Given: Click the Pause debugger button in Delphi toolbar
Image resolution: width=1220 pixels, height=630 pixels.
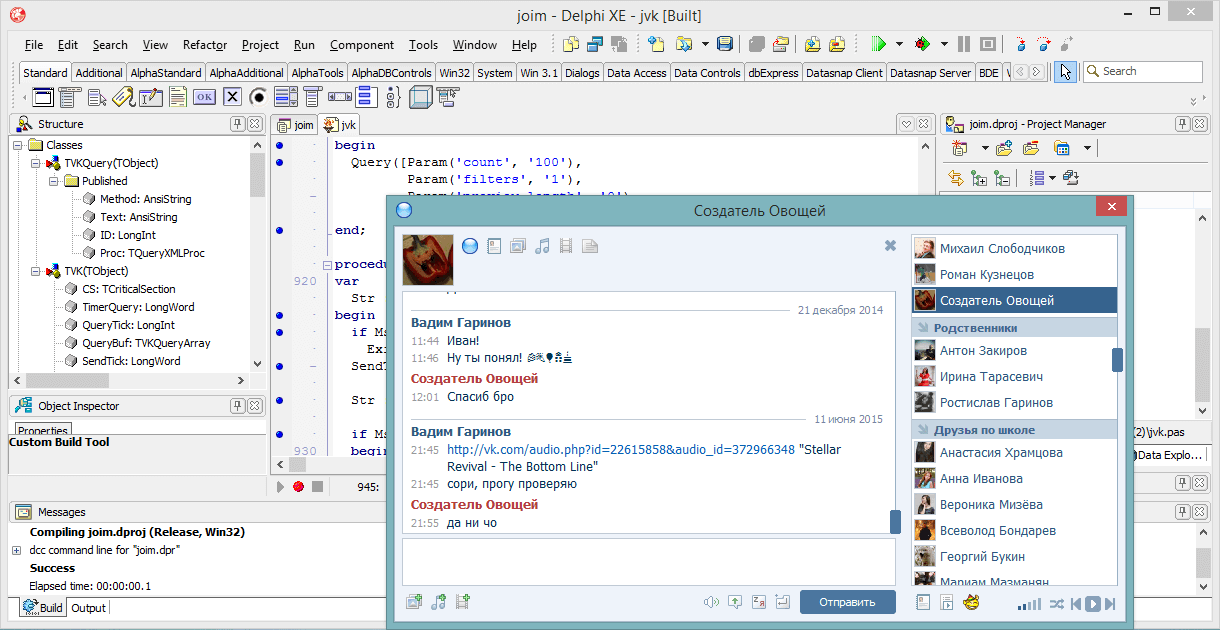Looking at the screenshot, I should pos(964,44).
